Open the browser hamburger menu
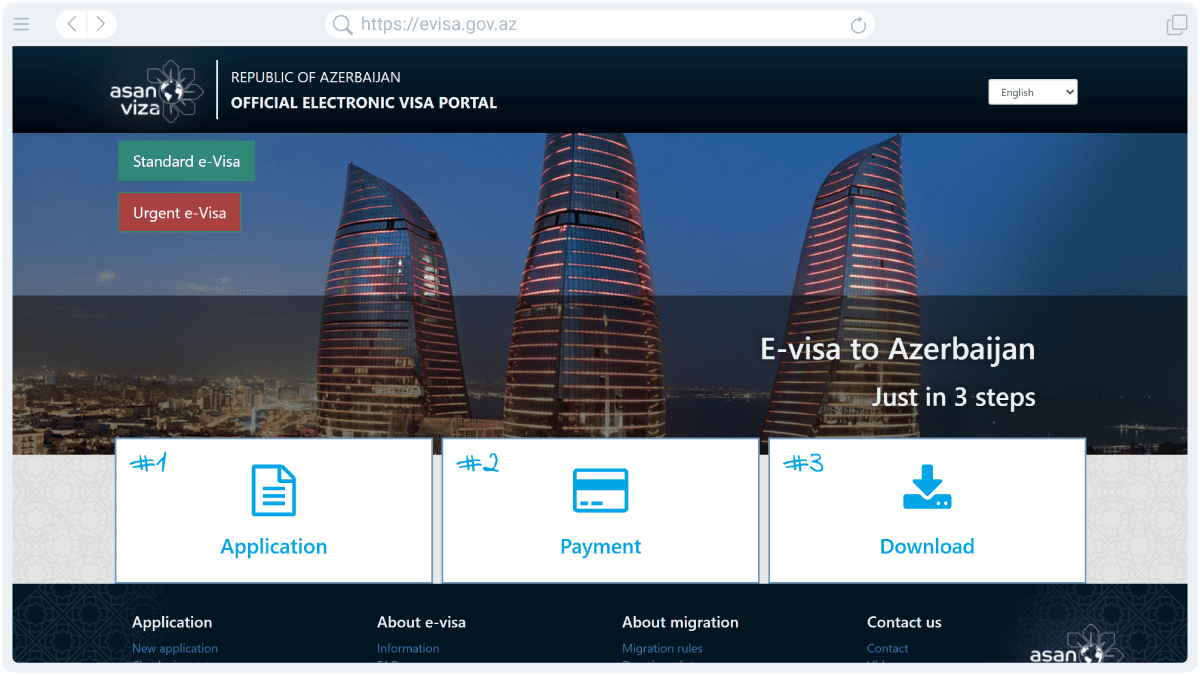This screenshot has height=675, width=1200. point(21,24)
